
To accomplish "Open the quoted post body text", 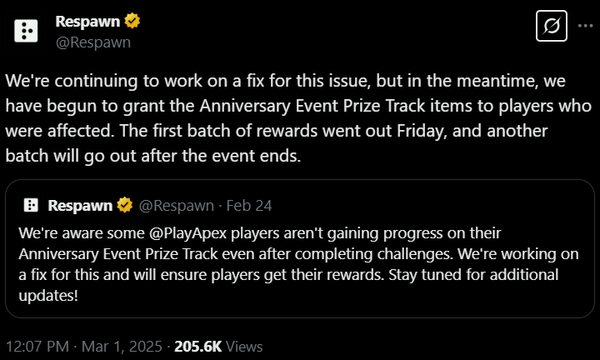I will tap(298, 264).
